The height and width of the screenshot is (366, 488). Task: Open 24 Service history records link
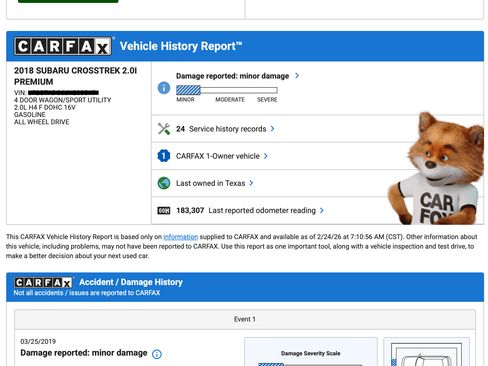(x=221, y=129)
